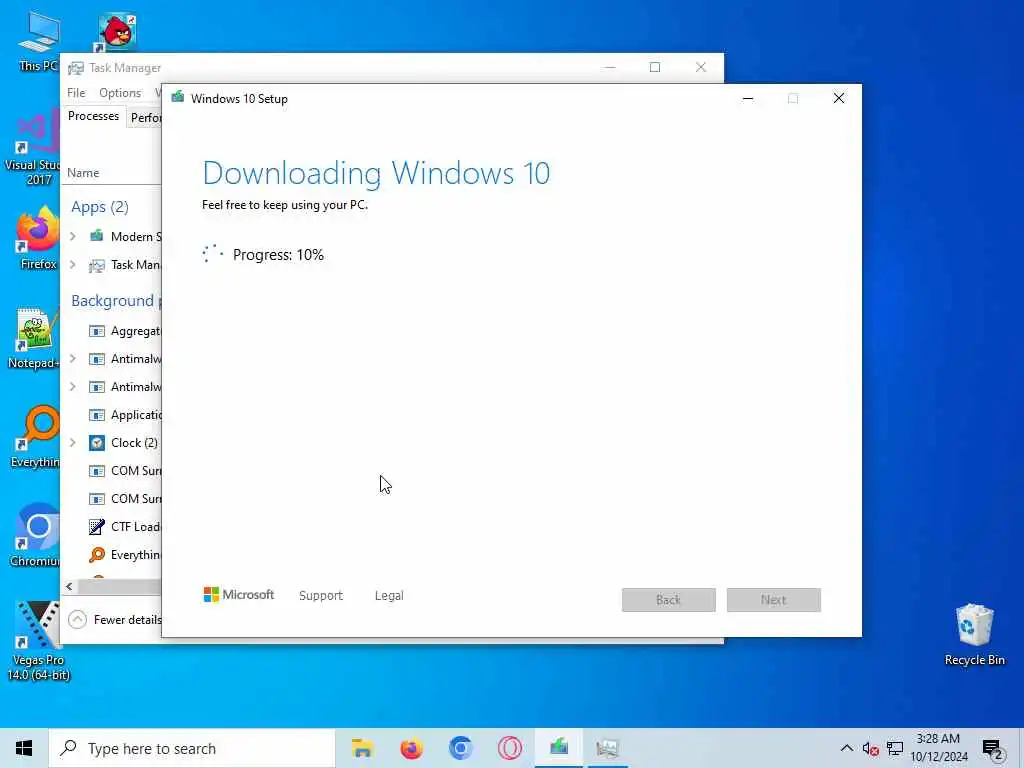Select the Aggregator background process row

112,331
